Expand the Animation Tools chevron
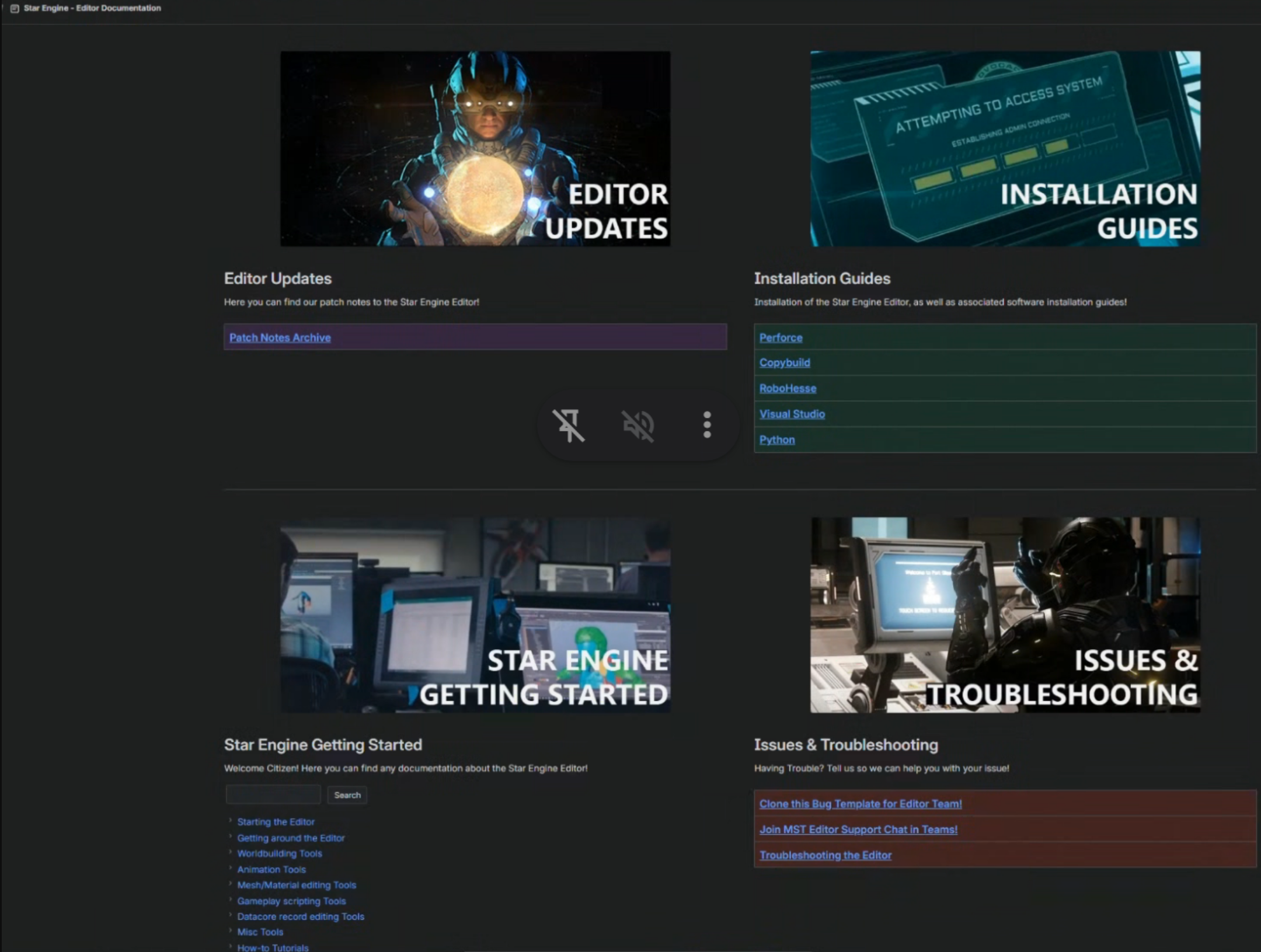 tap(231, 868)
